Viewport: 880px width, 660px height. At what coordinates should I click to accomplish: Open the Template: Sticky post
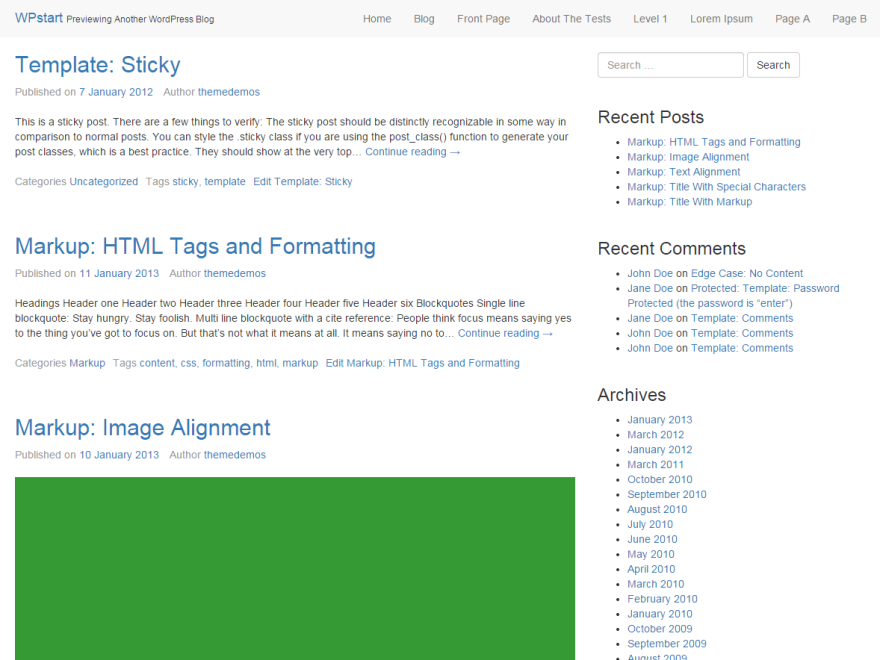pyautogui.click(x=97, y=65)
